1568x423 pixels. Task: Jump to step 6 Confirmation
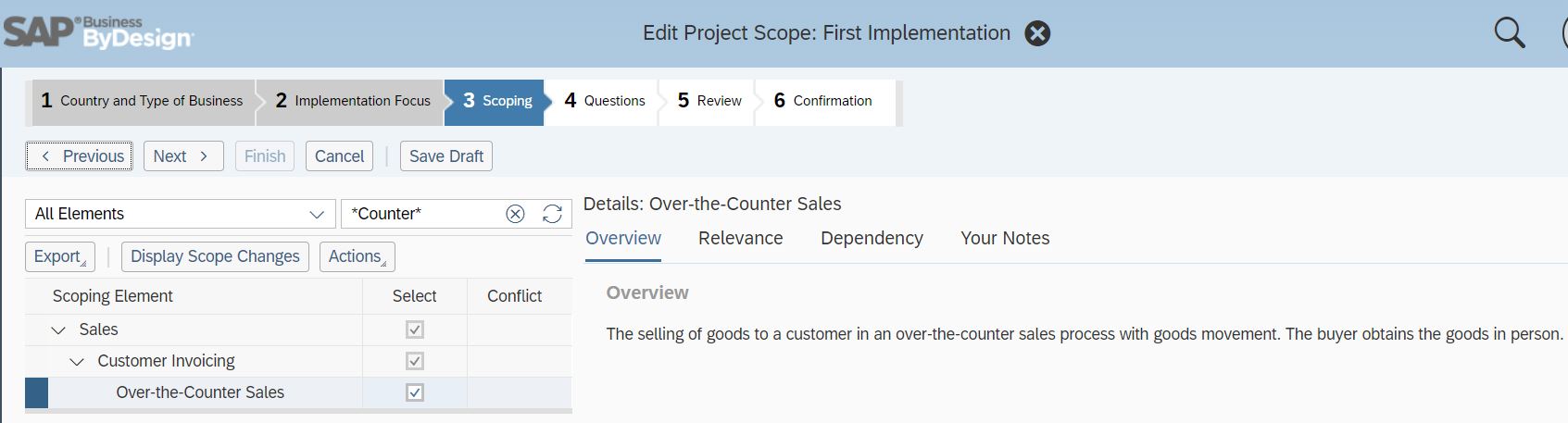pyautogui.click(x=823, y=101)
